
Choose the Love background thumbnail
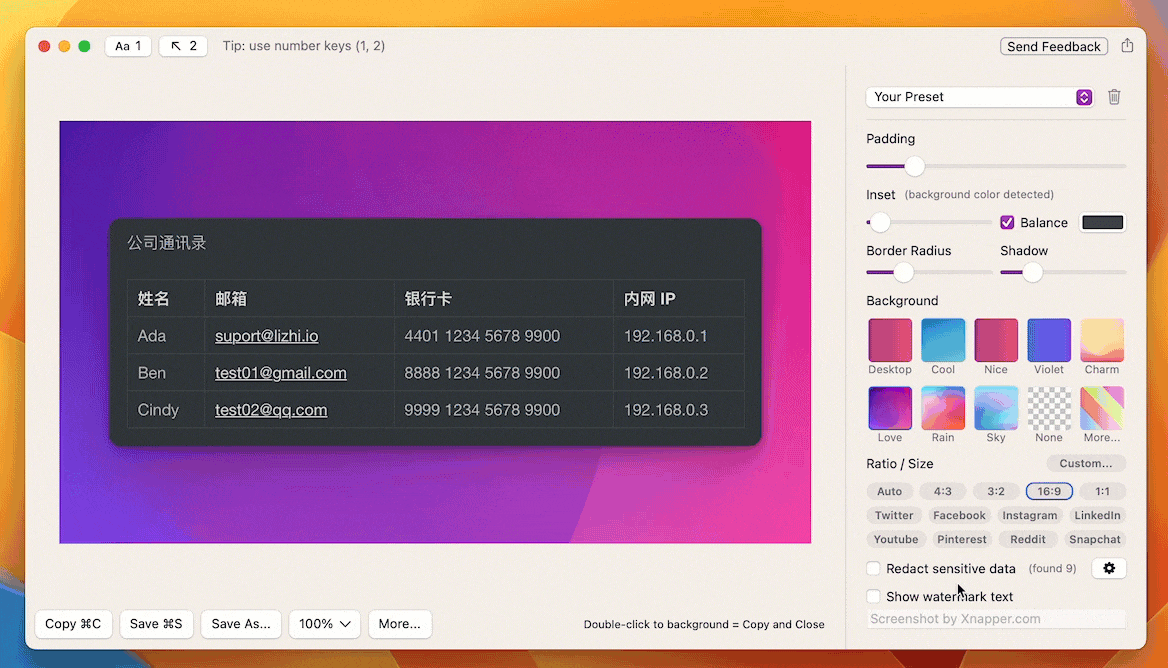(x=889, y=408)
